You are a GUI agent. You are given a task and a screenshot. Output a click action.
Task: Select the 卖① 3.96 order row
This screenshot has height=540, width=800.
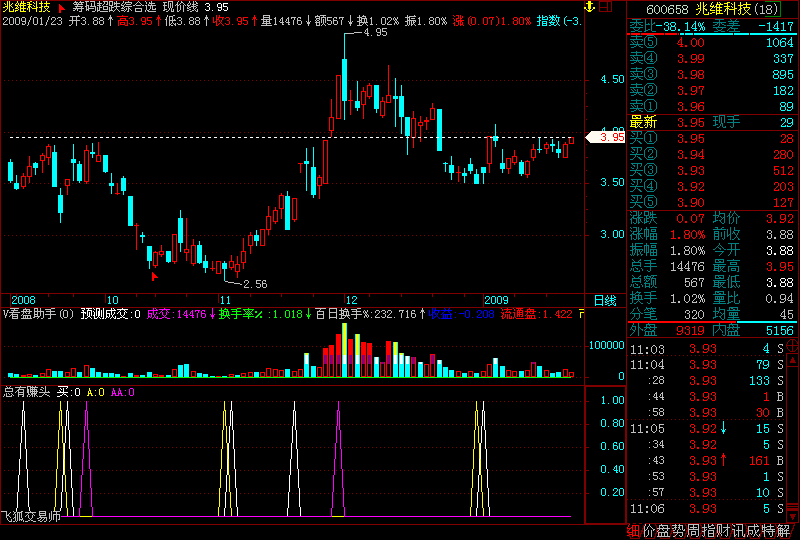coord(712,106)
